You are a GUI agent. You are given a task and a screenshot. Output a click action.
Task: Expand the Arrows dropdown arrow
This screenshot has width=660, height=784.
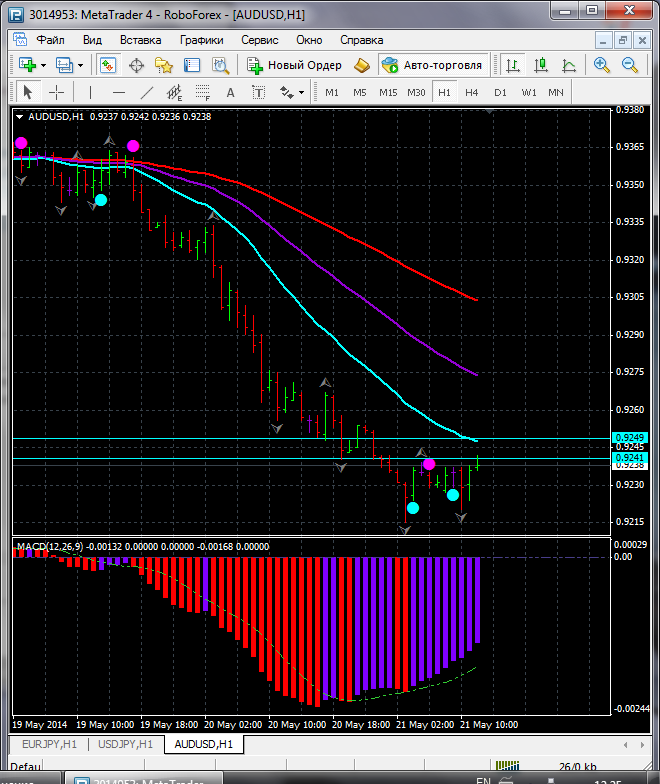coord(302,92)
